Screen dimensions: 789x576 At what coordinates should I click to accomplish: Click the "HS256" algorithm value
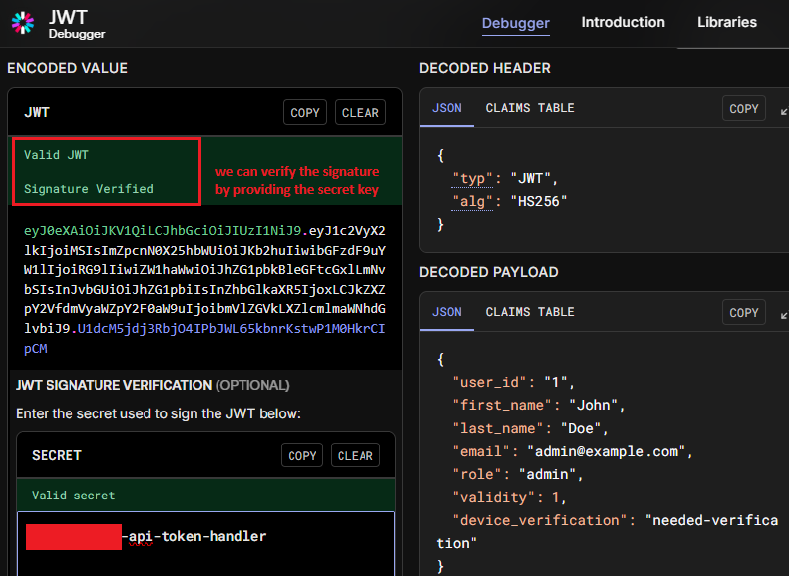click(539, 202)
